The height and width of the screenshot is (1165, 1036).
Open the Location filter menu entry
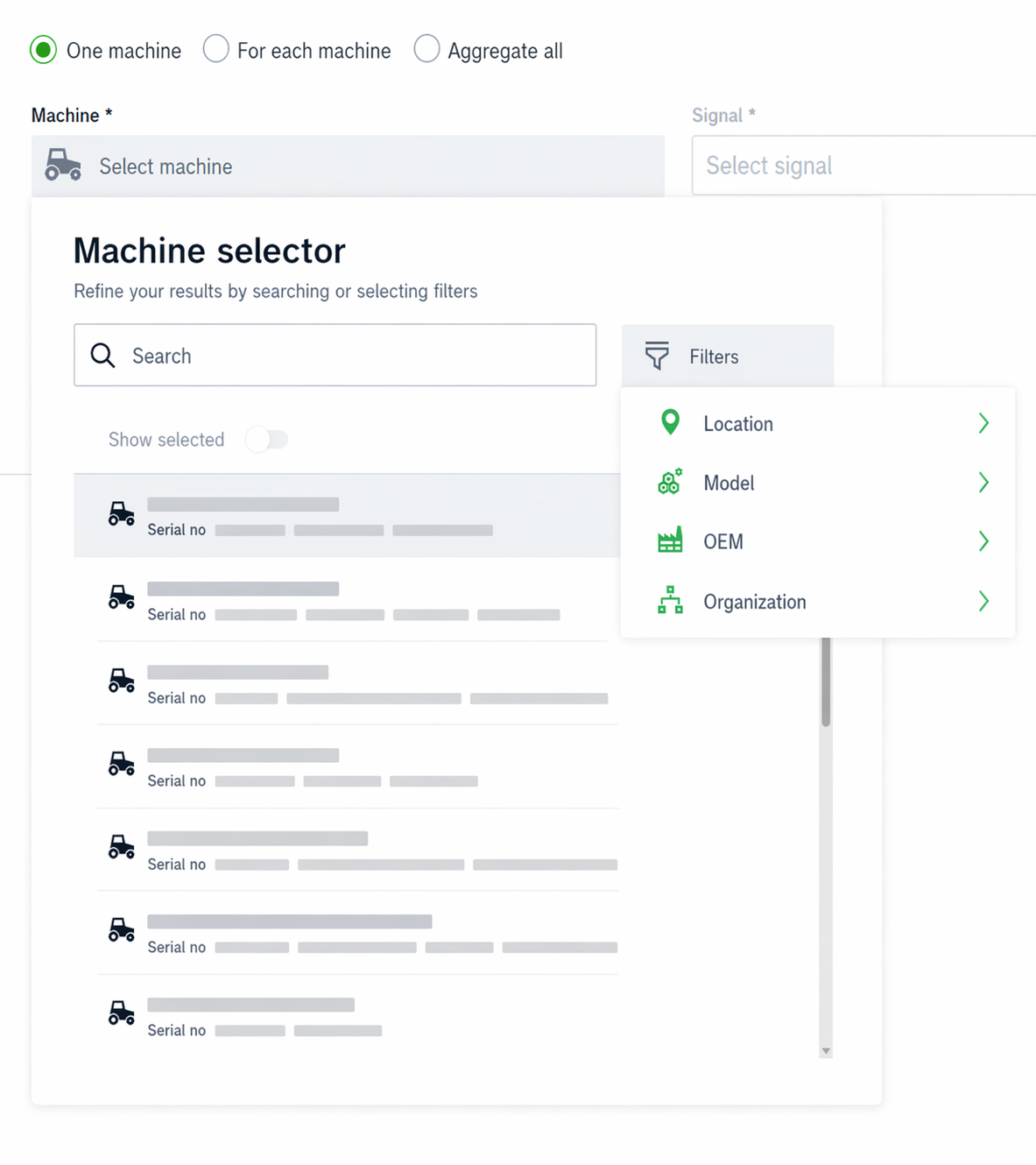point(818,423)
